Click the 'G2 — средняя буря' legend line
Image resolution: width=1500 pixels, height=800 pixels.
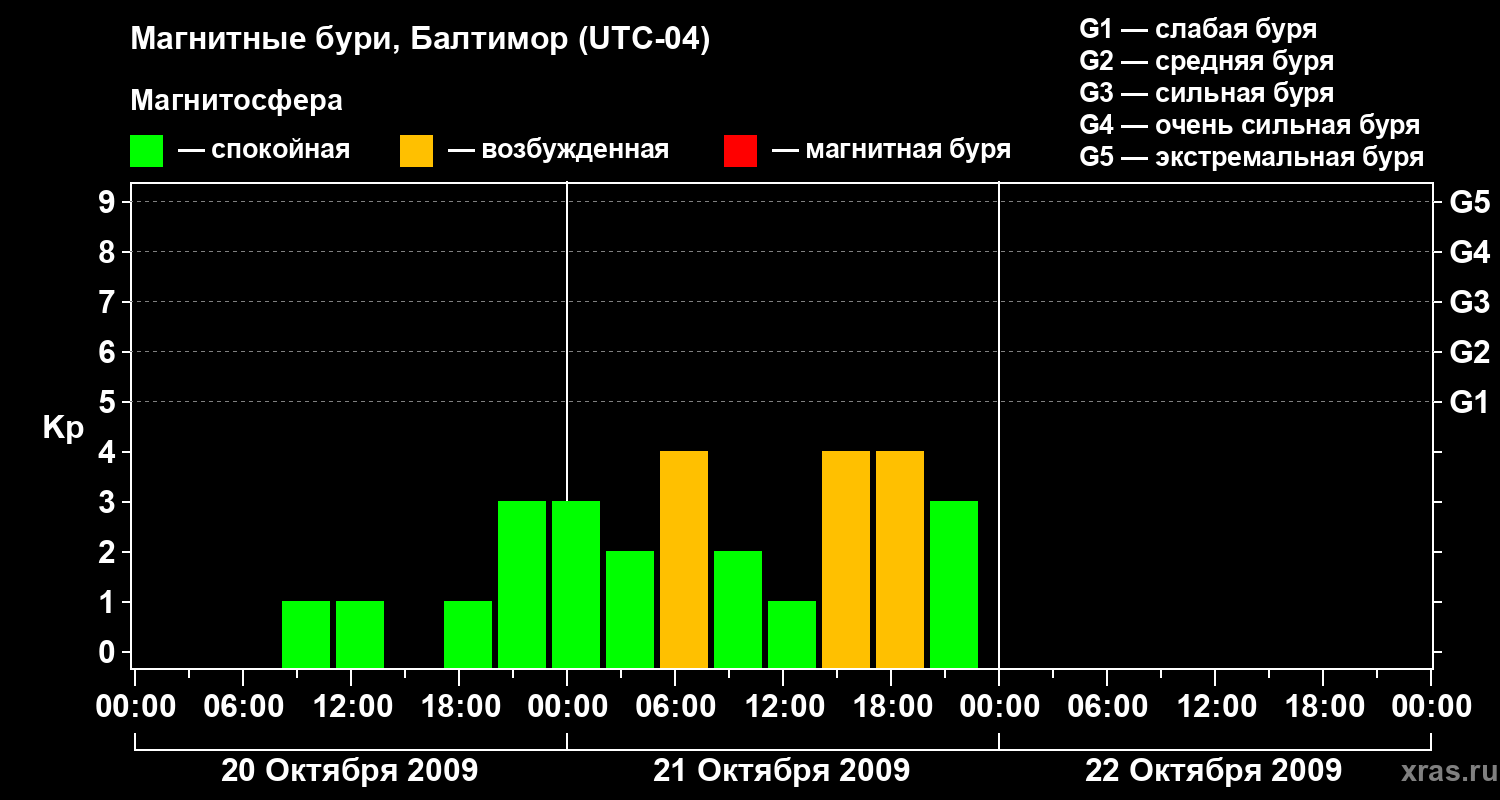(x=1206, y=61)
